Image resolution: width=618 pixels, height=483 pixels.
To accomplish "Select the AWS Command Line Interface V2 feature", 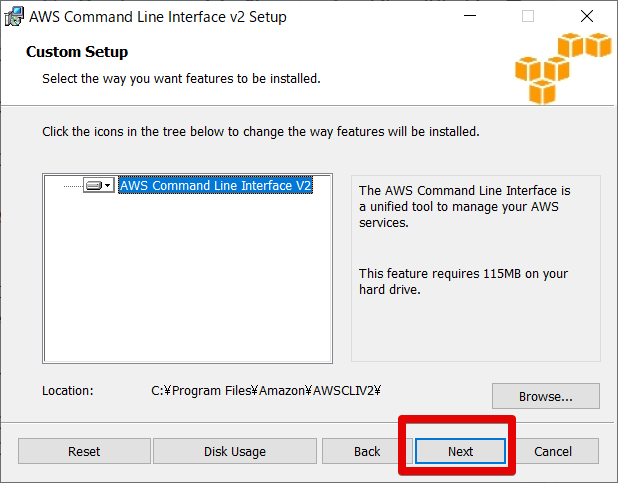I will coord(215,186).
